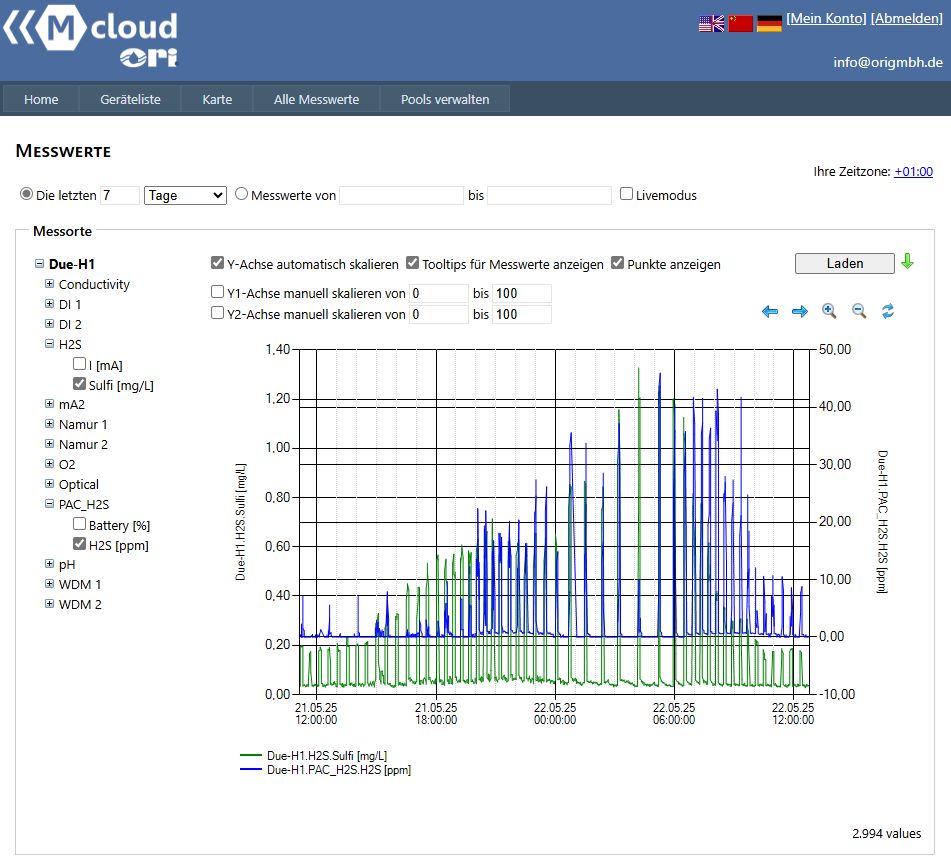
Task: Select the German flag language icon
Action: pyautogui.click(x=769, y=23)
